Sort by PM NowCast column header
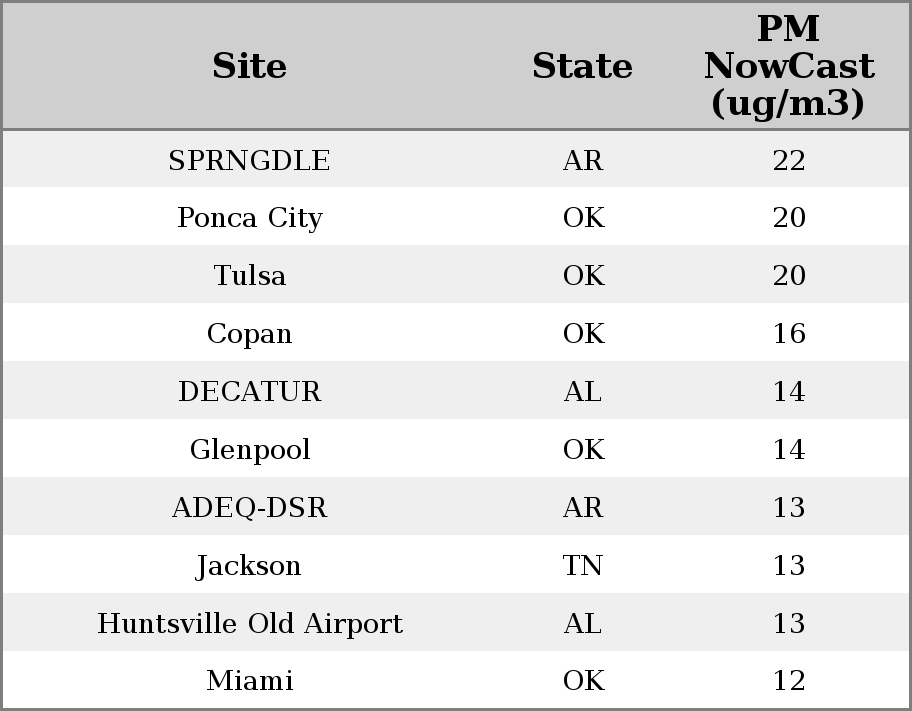This screenshot has height=711, width=912. click(x=788, y=67)
